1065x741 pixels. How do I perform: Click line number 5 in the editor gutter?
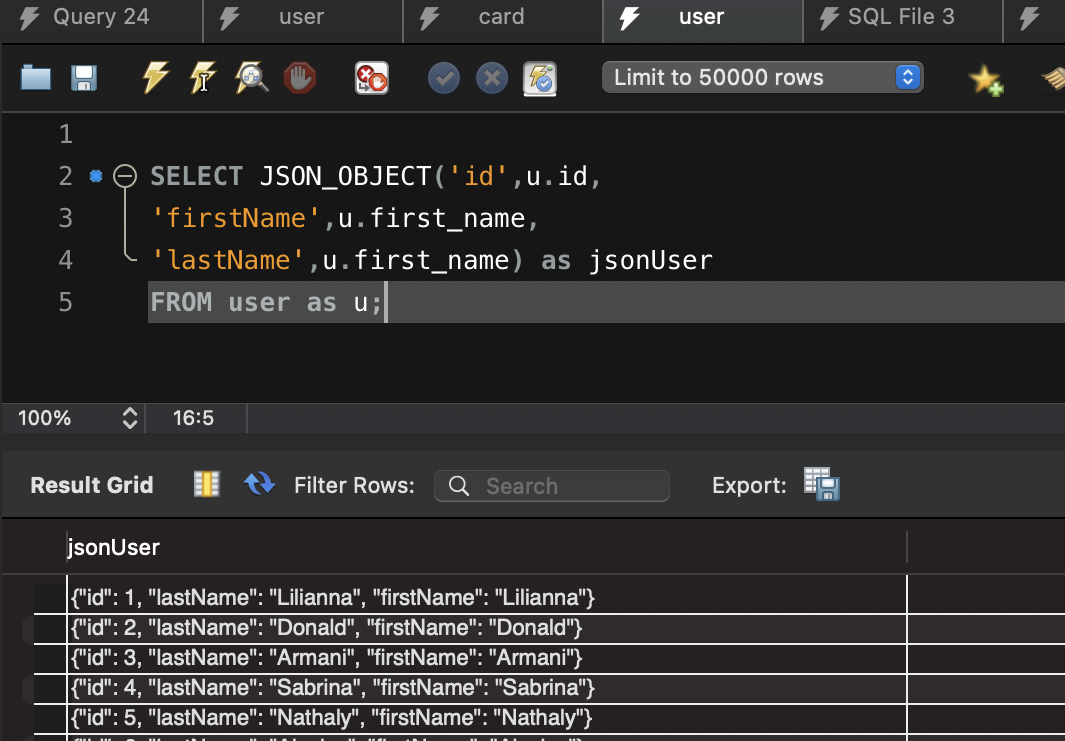65,302
